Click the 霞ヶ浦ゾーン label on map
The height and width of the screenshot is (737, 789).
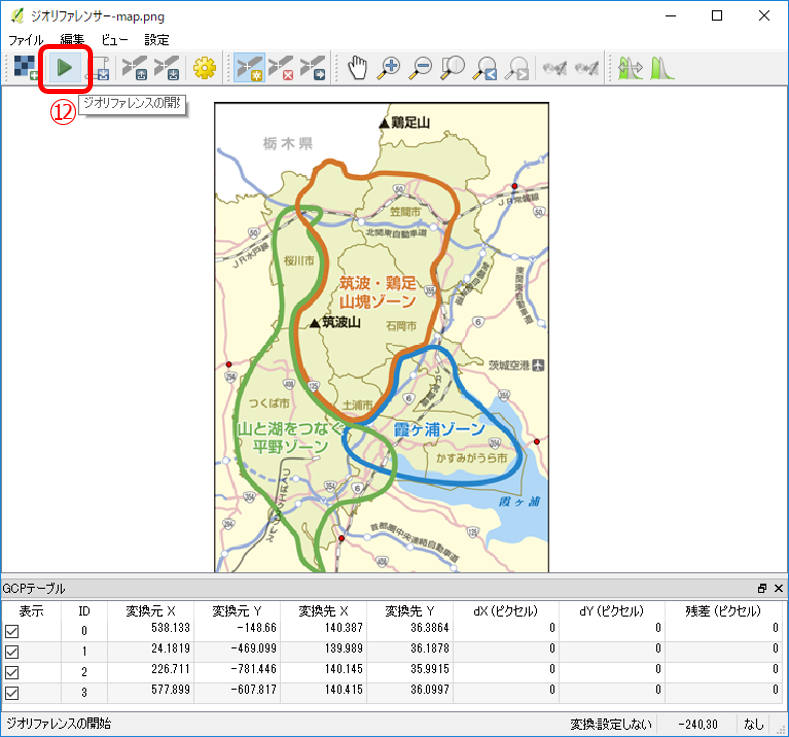coord(439,430)
